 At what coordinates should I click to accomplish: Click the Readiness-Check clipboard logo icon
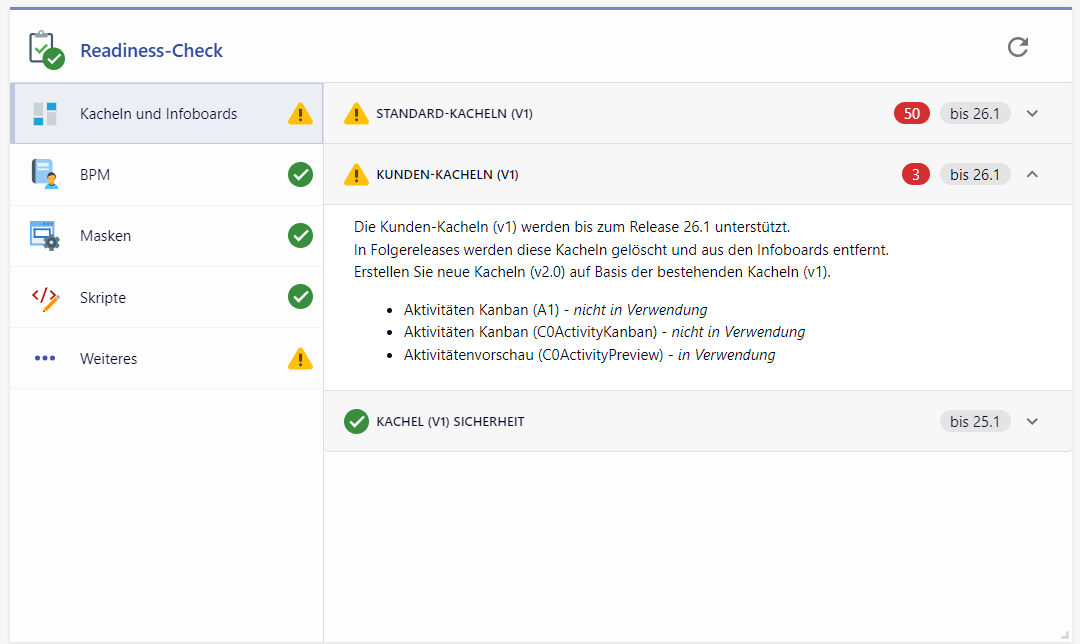tap(46, 49)
